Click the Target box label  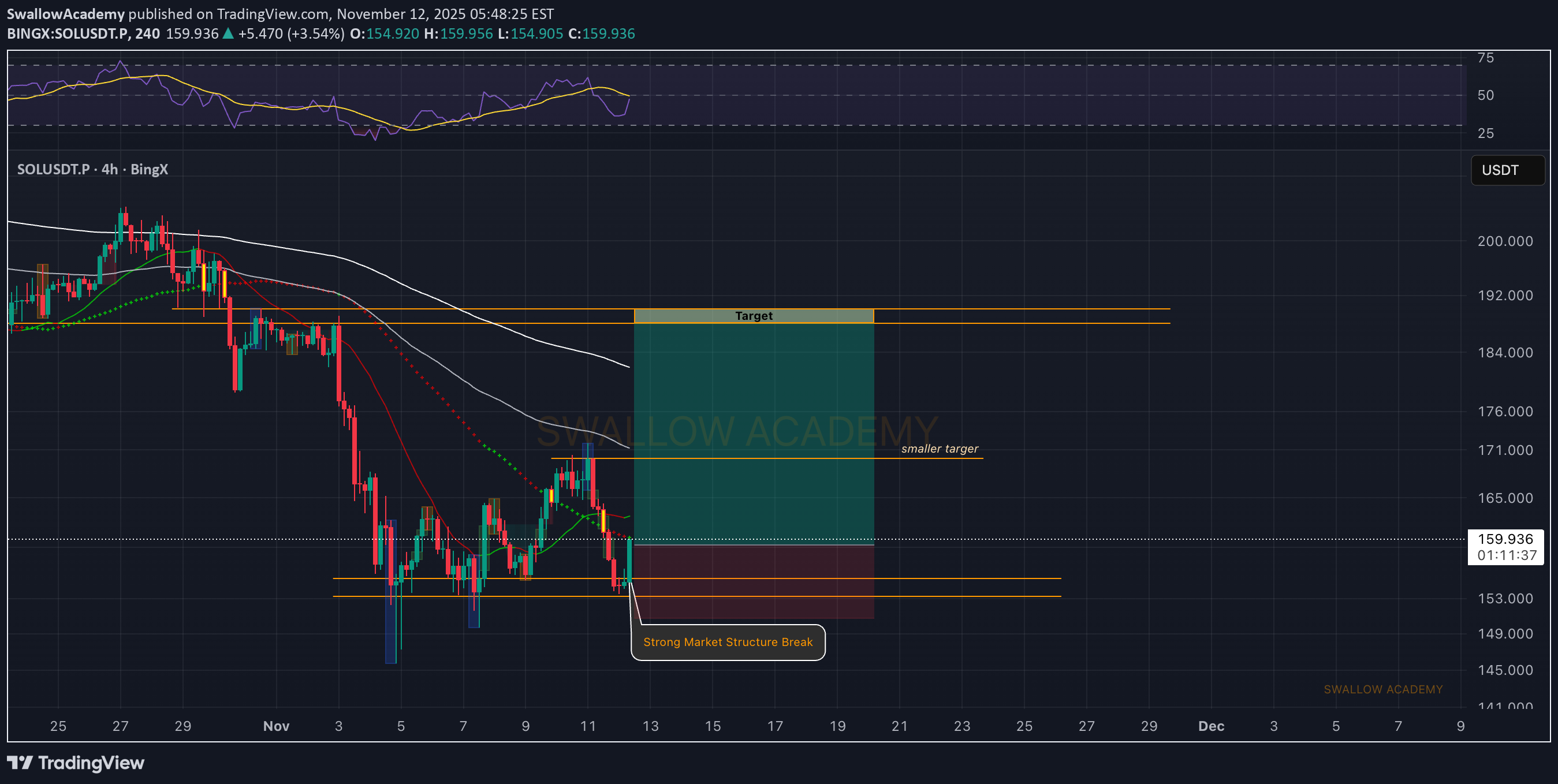tap(753, 316)
